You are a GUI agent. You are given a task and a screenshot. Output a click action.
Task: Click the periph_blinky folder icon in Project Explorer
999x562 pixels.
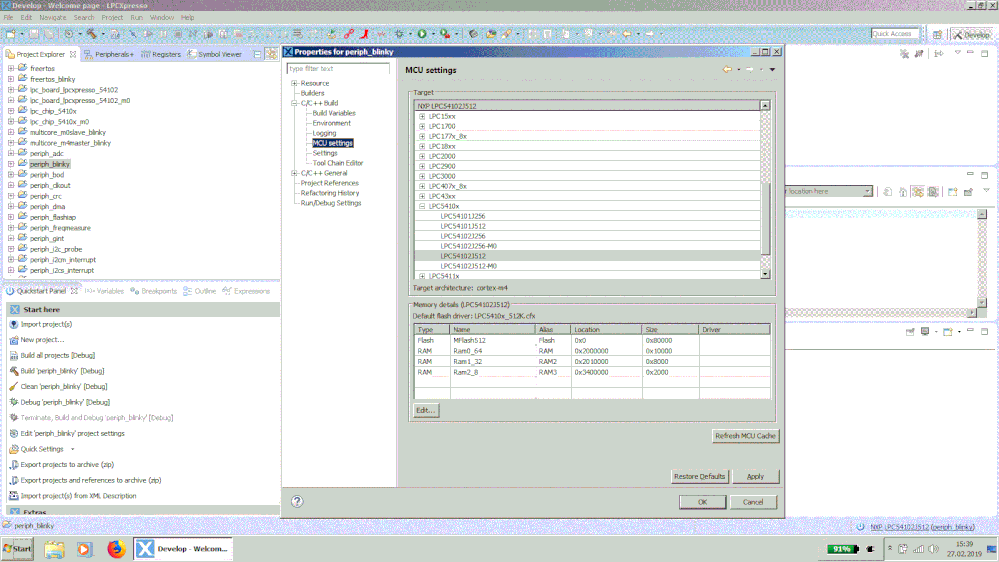click(22, 164)
